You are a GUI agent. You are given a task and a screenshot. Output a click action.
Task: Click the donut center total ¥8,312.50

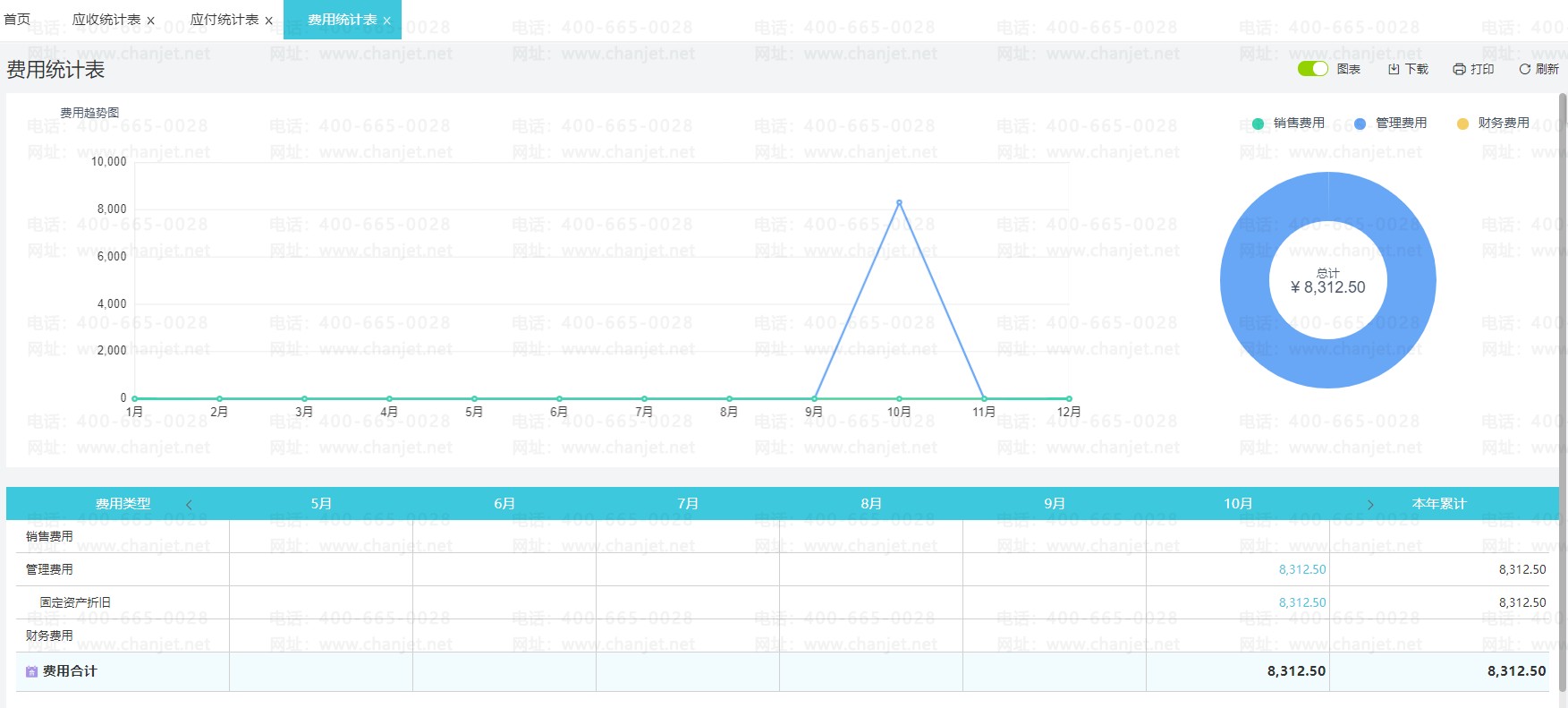click(1328, 287)
